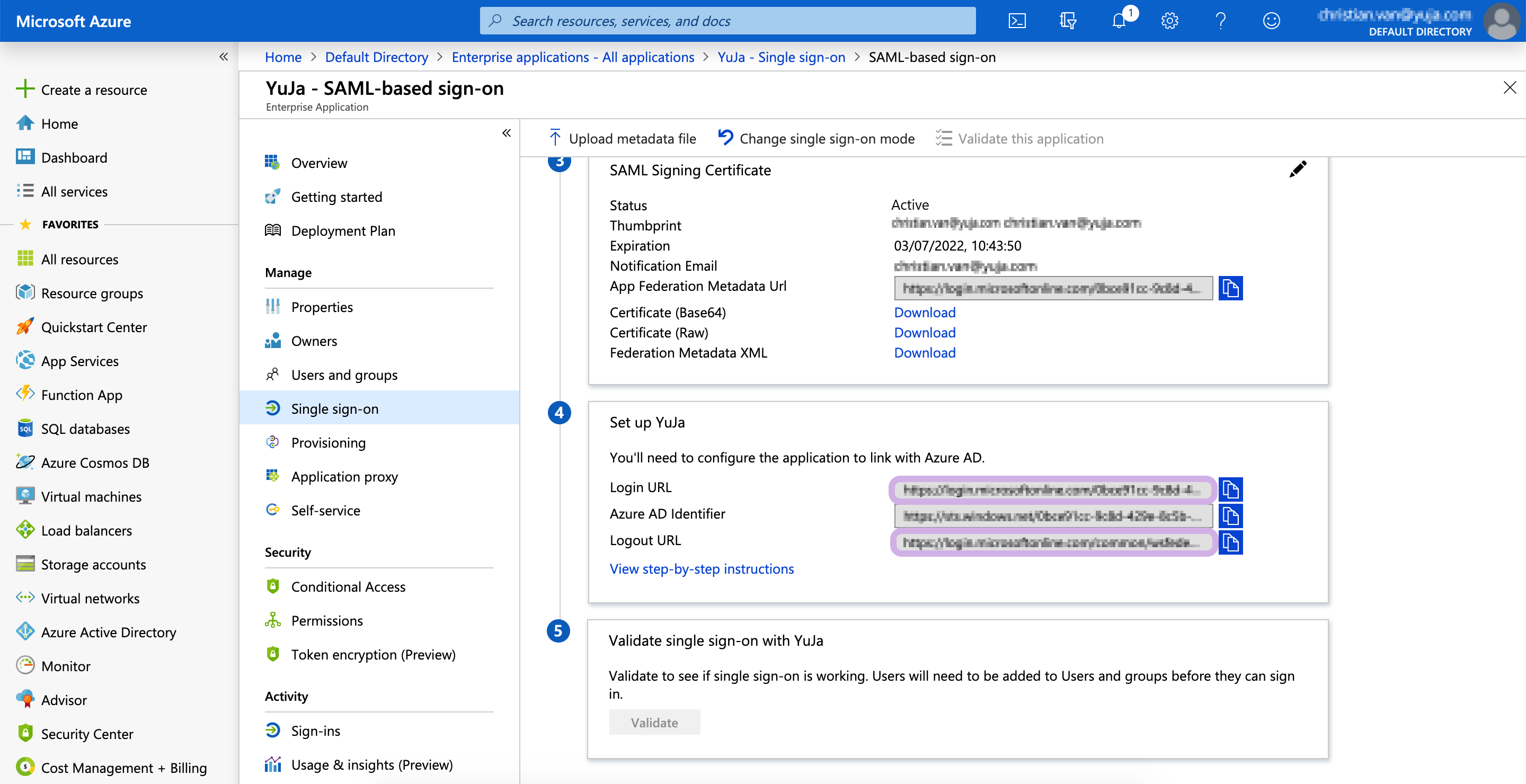
Task: Open the notifications bell icon
Action: click(1119, 21)
